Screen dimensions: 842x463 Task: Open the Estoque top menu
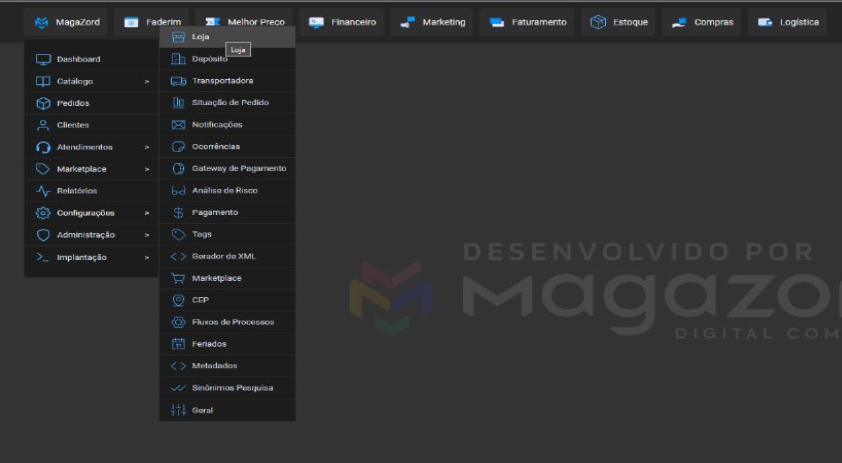click(618, 22)
